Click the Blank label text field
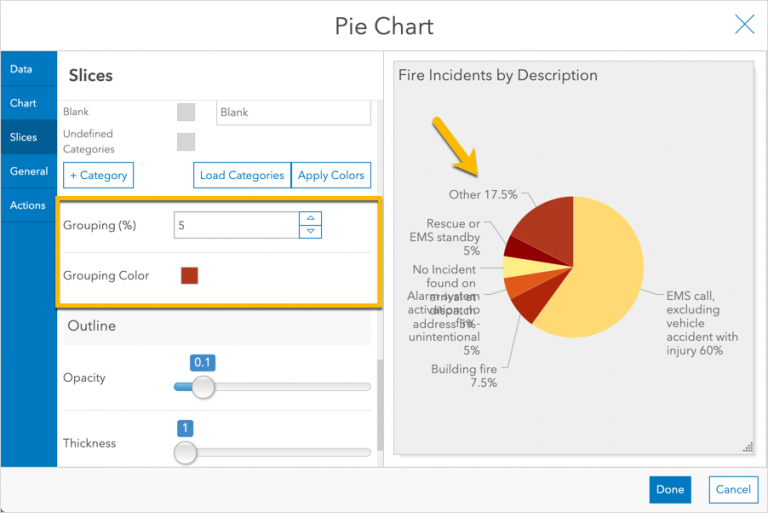 tap(293, 112)
